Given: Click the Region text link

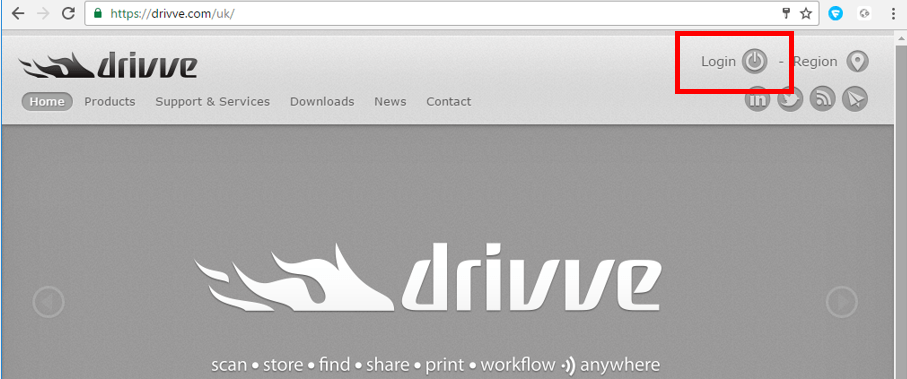Looking at the screenshot, I should pyautogui.click(x=815, y=61).
